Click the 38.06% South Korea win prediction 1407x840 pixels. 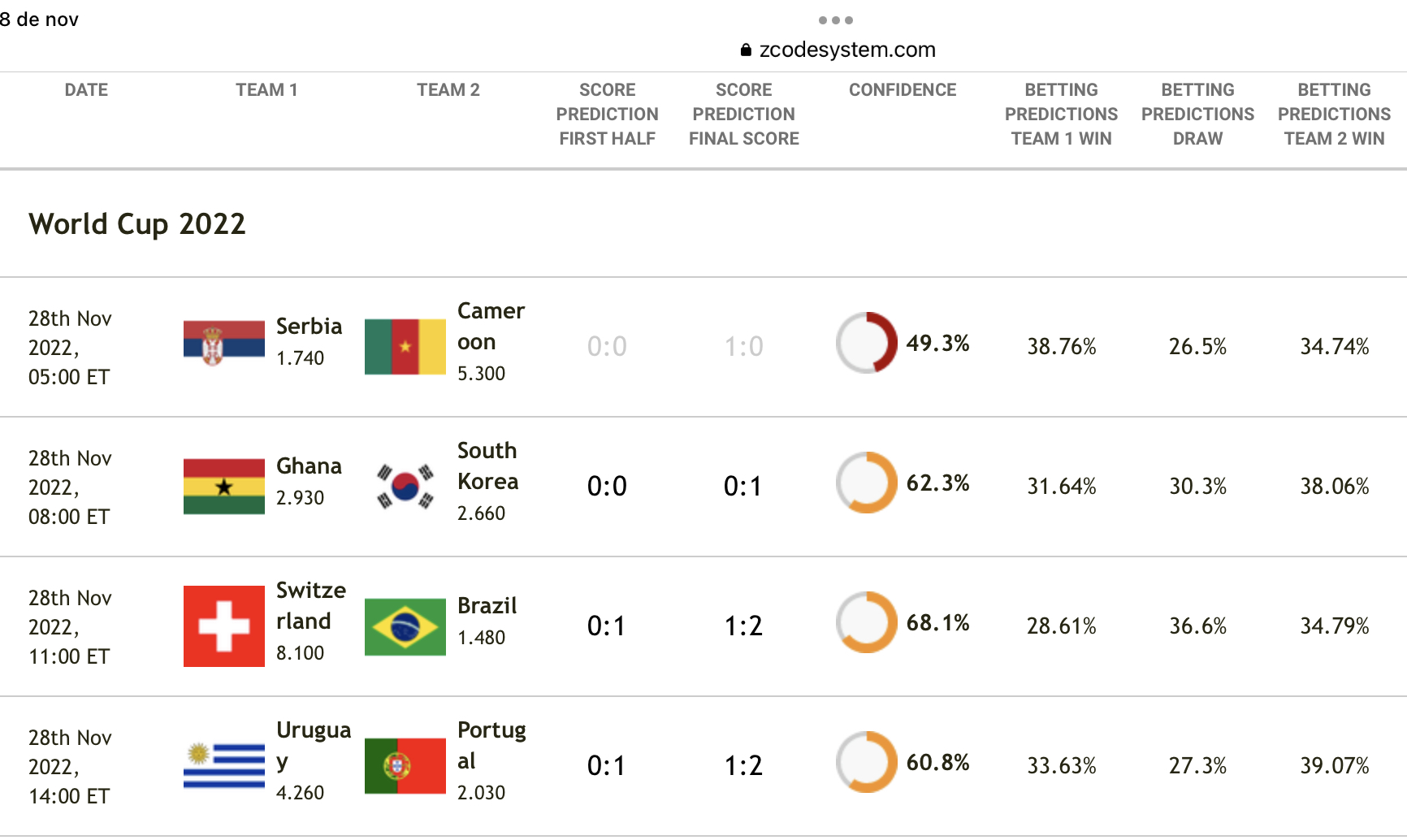[1335, 486]
